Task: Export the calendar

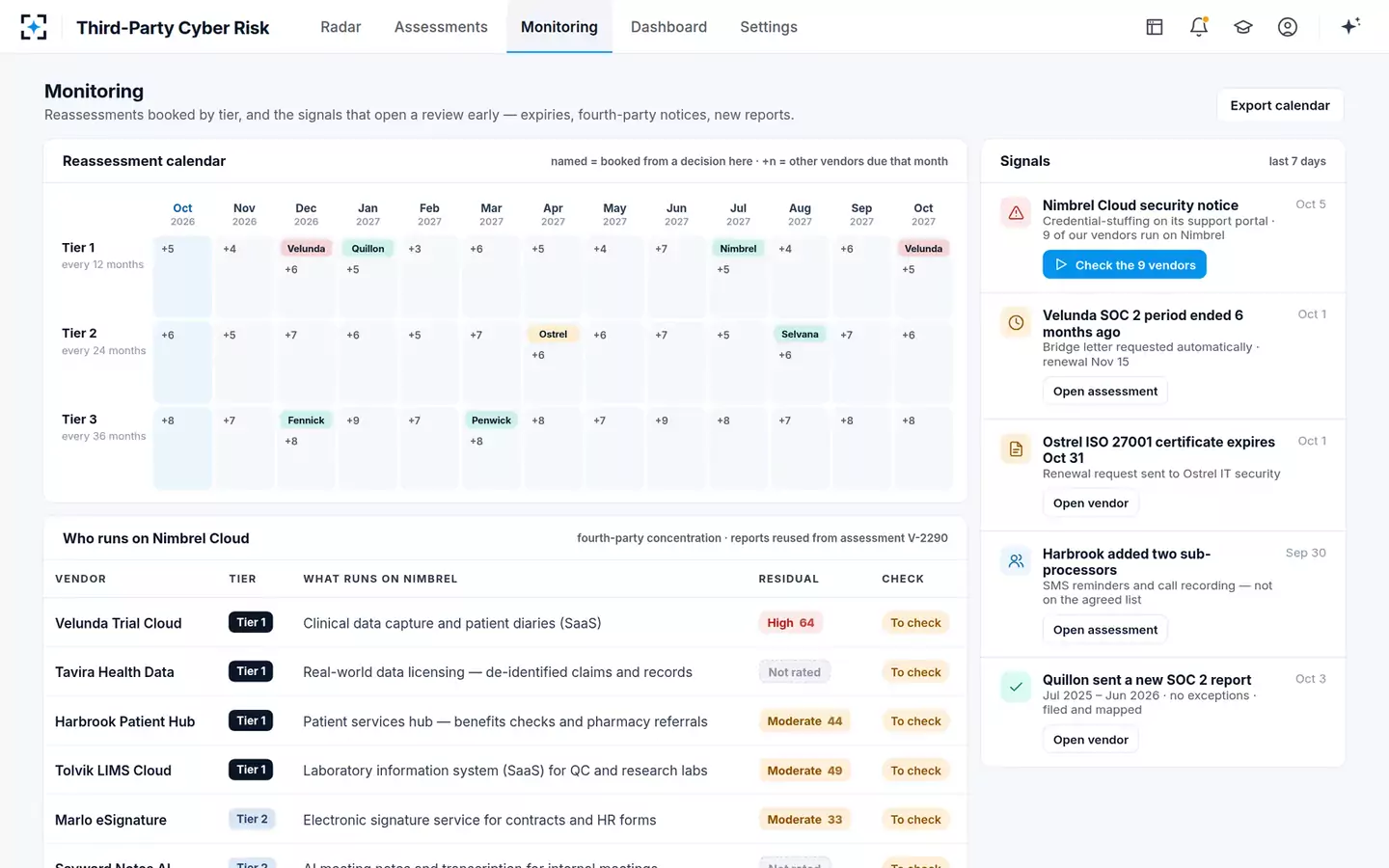Action: pyautogui.click(x=1280, y=105)
